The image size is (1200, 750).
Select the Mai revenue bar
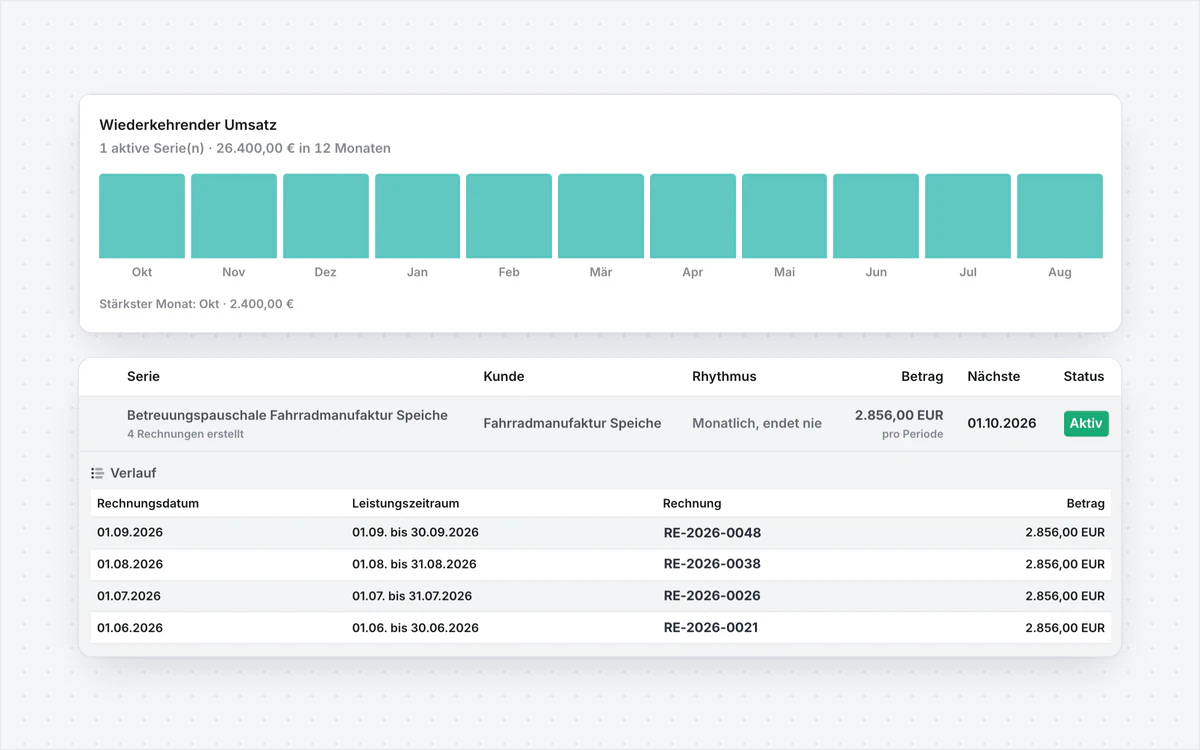pos(784,216)
